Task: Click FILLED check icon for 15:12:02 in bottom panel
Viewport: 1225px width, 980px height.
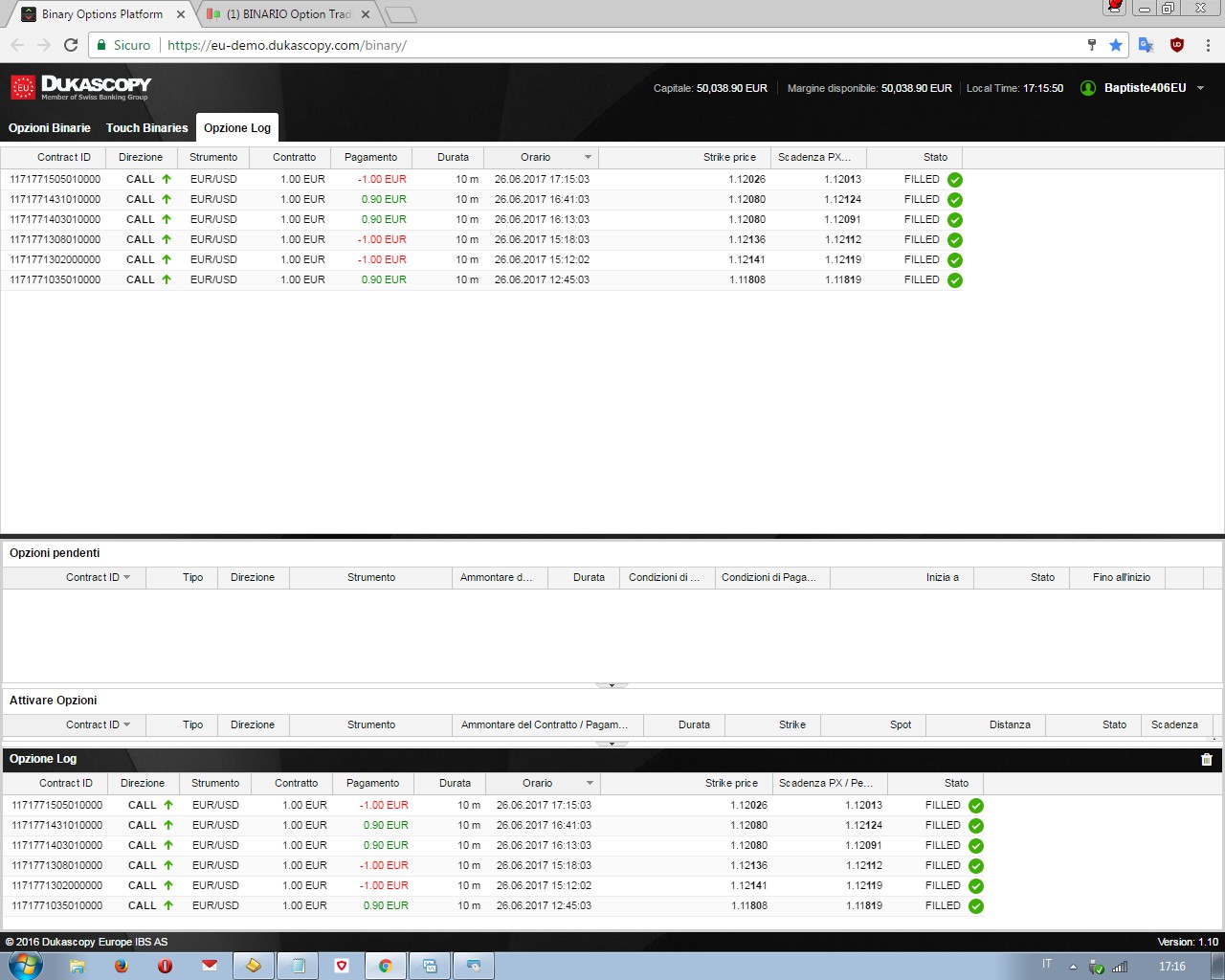Action: [x=976, y=886]
